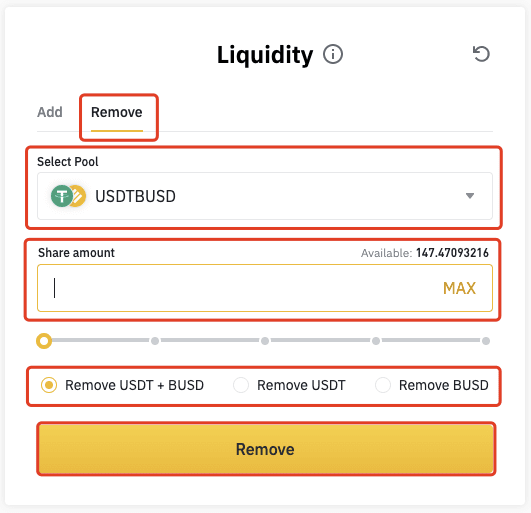Image resolution: width=531 pixels, height=513 pixels.
Task: Click MAX to fill share amount
Action: coord(460,288)
